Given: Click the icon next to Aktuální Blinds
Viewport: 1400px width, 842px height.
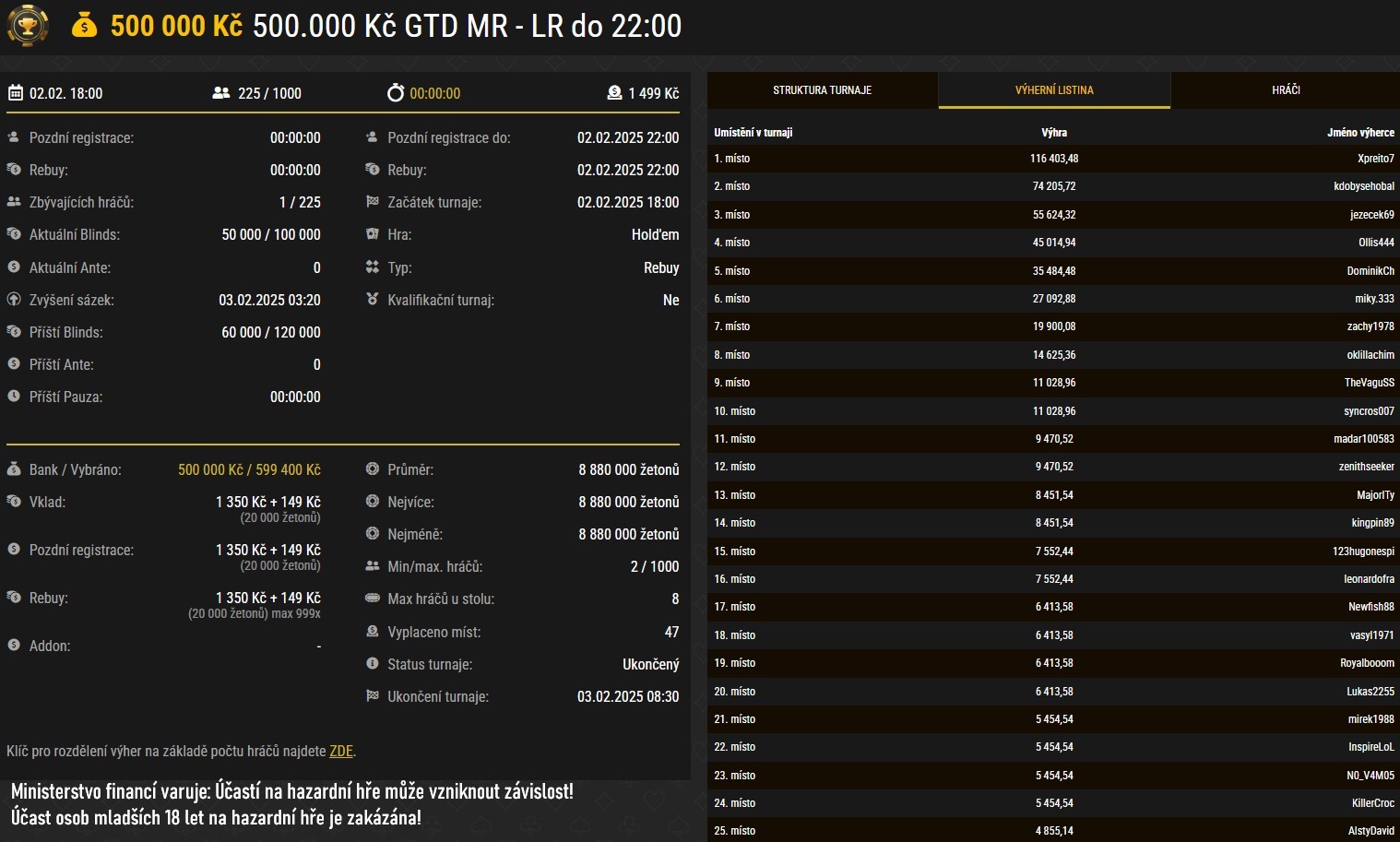Looking at the screenshot, I should [x=14, y=234].
